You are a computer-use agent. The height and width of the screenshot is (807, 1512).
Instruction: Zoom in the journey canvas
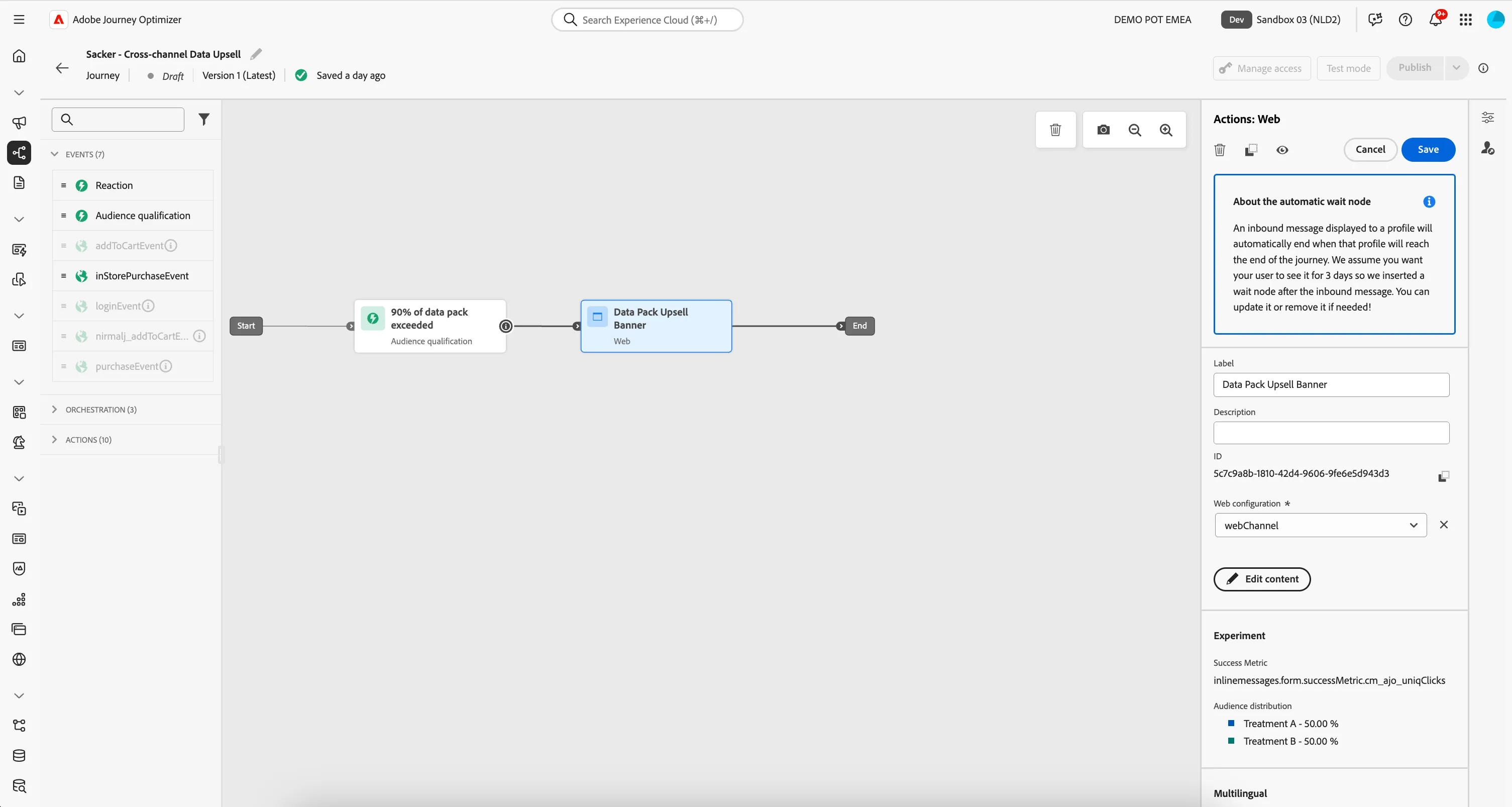tap(1166, 130)
